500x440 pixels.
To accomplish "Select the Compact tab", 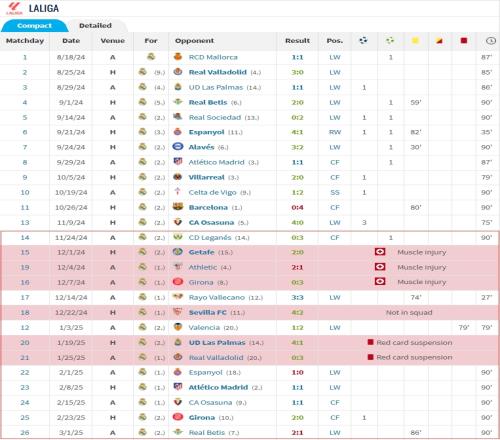I will [x=34, y=26].
